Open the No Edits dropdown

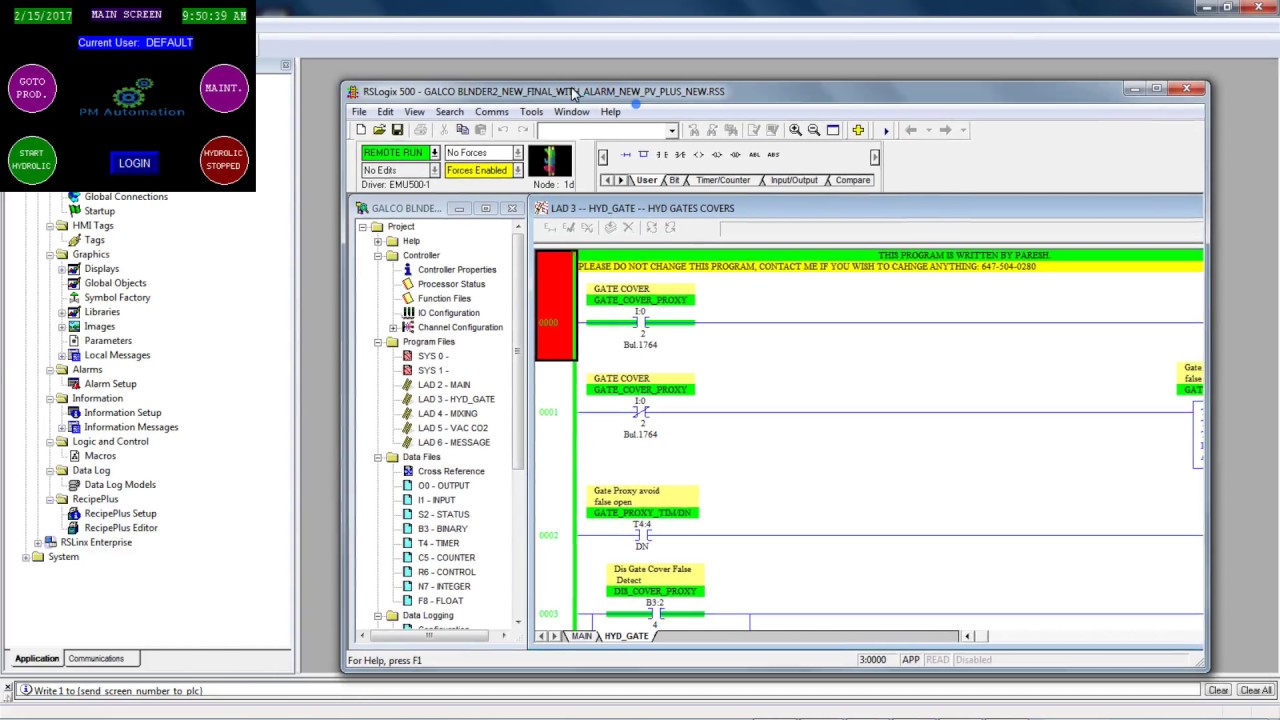click(x=434, y=171)
